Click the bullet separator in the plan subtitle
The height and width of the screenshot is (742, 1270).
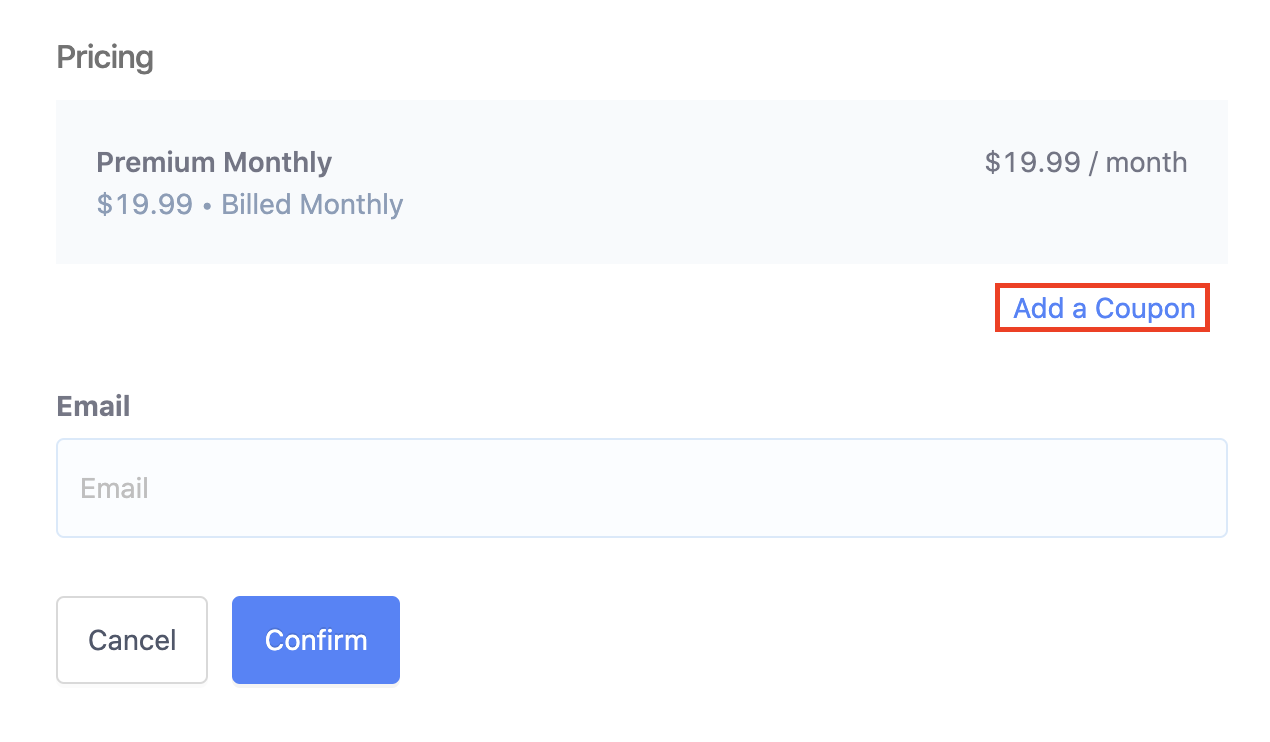pos(207,205)
